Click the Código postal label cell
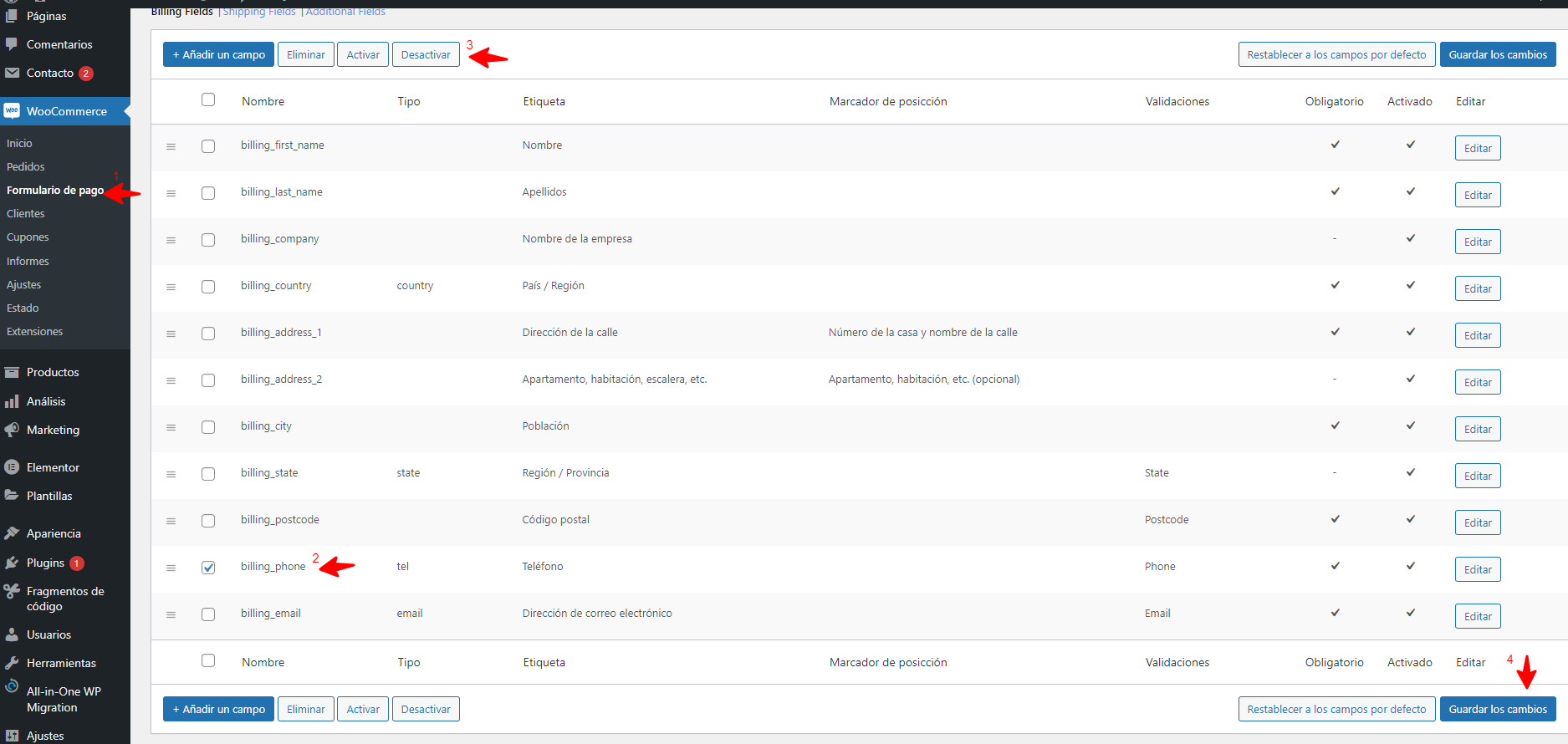Screen dimensions: 1568x744 click(x=555, y=519)
